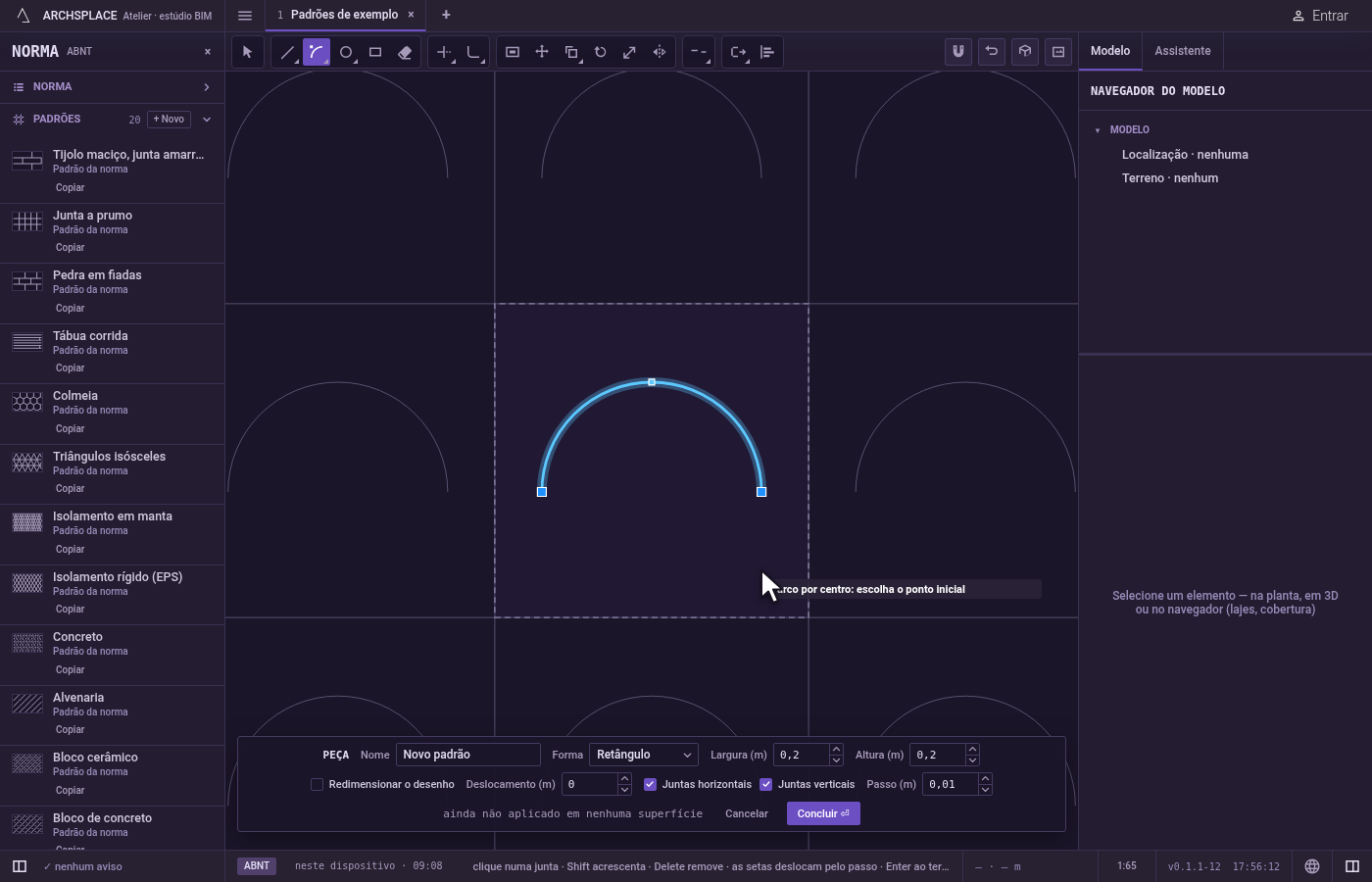Click Cancelar in the piece panel
1372x882 pixels.
[747, 813]
